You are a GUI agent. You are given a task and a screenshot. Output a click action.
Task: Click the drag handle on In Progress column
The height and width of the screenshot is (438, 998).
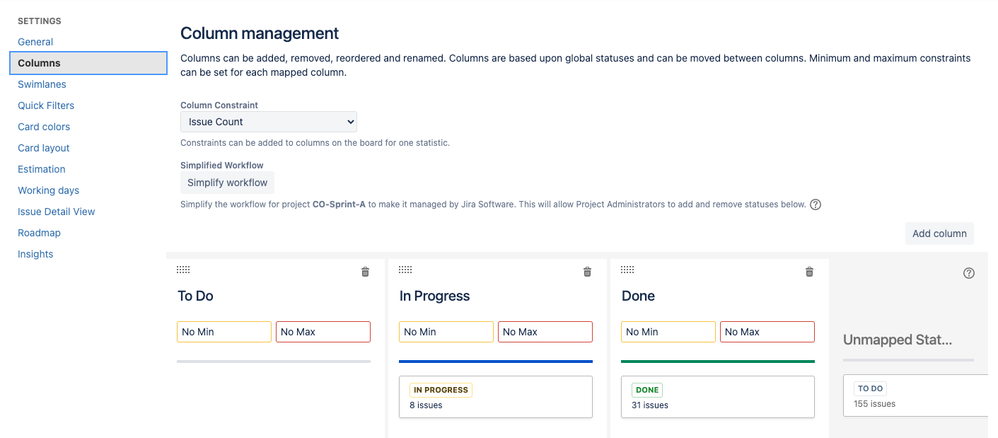click(405, 270)
